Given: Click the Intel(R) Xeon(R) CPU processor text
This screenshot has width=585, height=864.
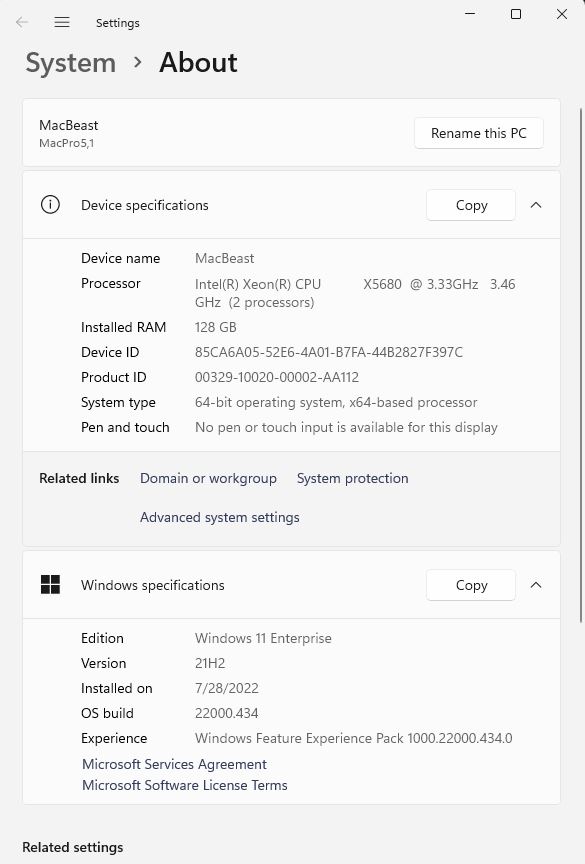Looking at the screenshot, I should click(355, 293).
